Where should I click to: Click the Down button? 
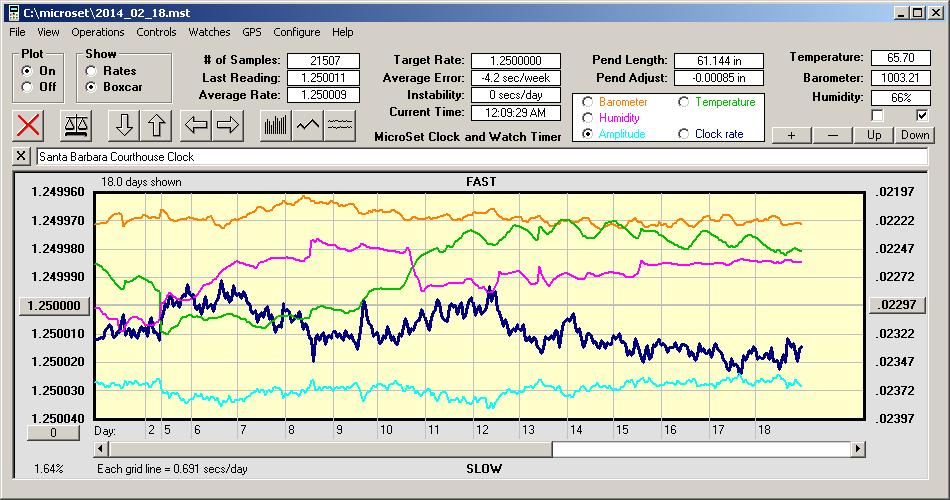click(915, 135)
